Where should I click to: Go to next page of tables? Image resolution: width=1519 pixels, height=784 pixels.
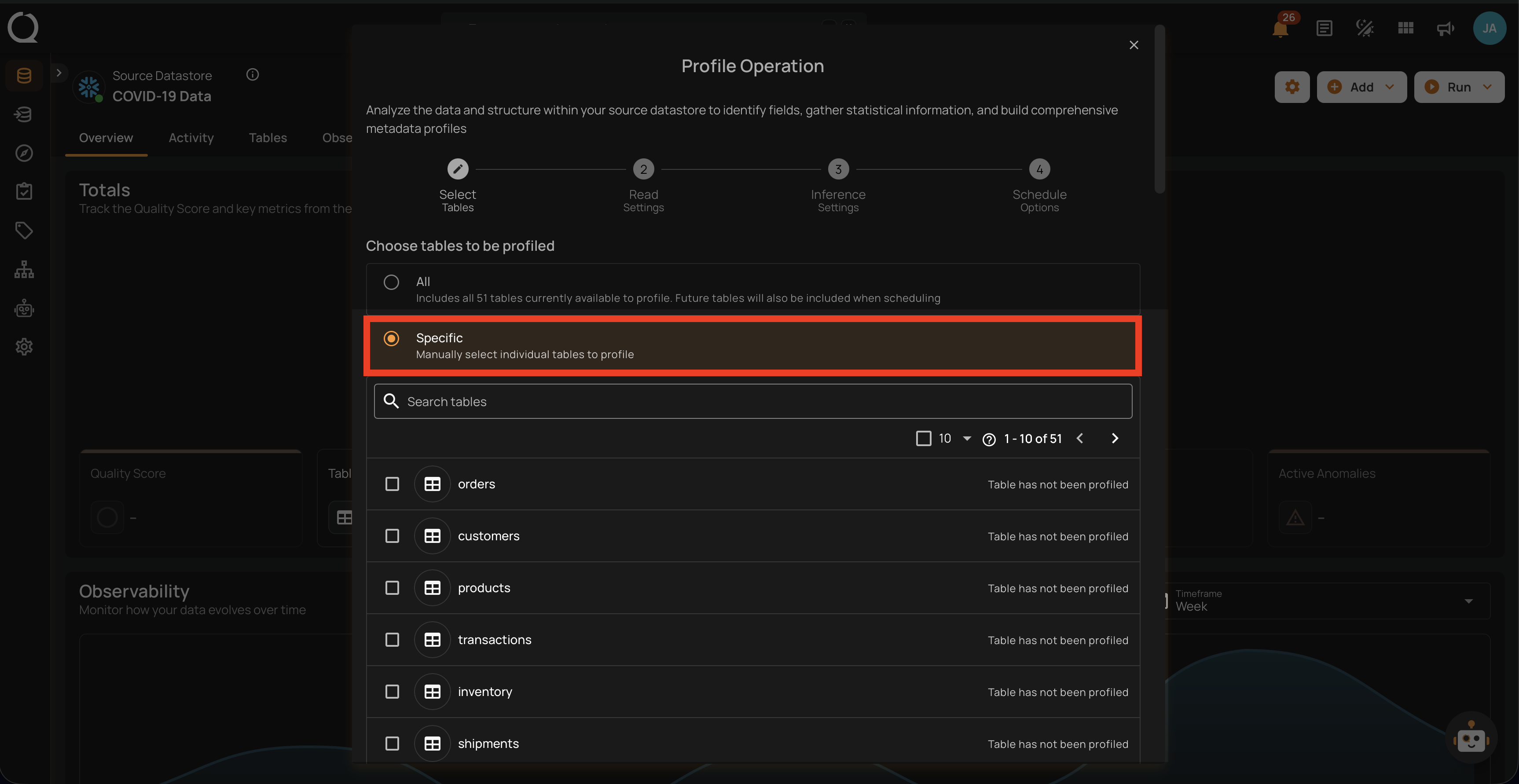pos(1115,438)
